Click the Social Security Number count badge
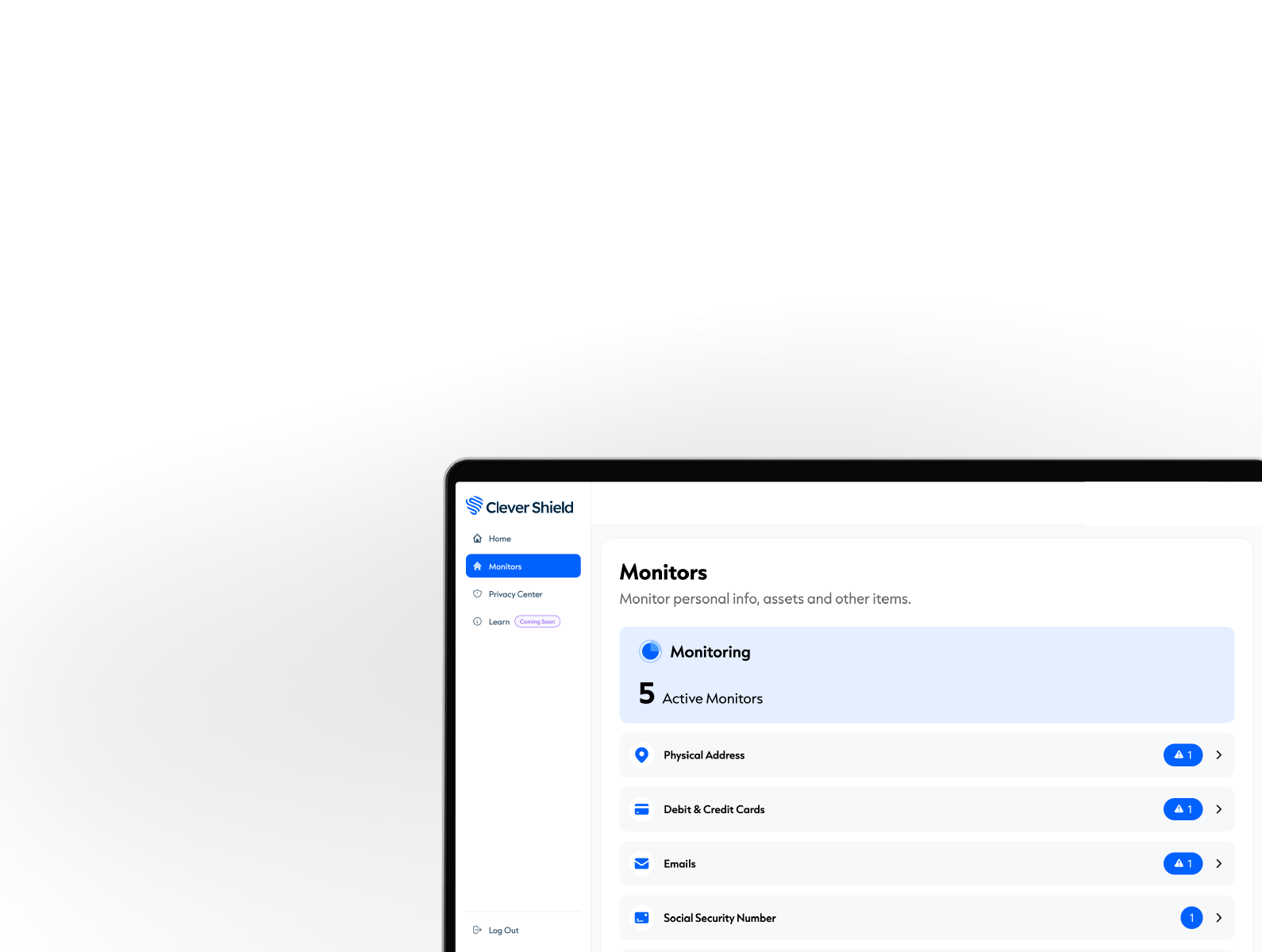 point(1191,918)
